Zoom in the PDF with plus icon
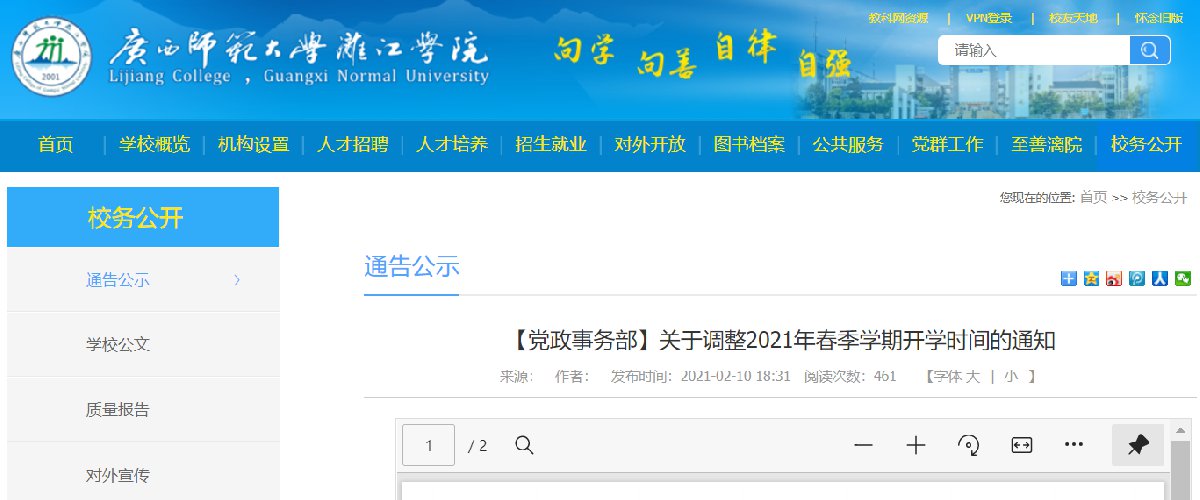This screenshot has height=500, width=1200. pyautogui.click(x=916, y=445)
